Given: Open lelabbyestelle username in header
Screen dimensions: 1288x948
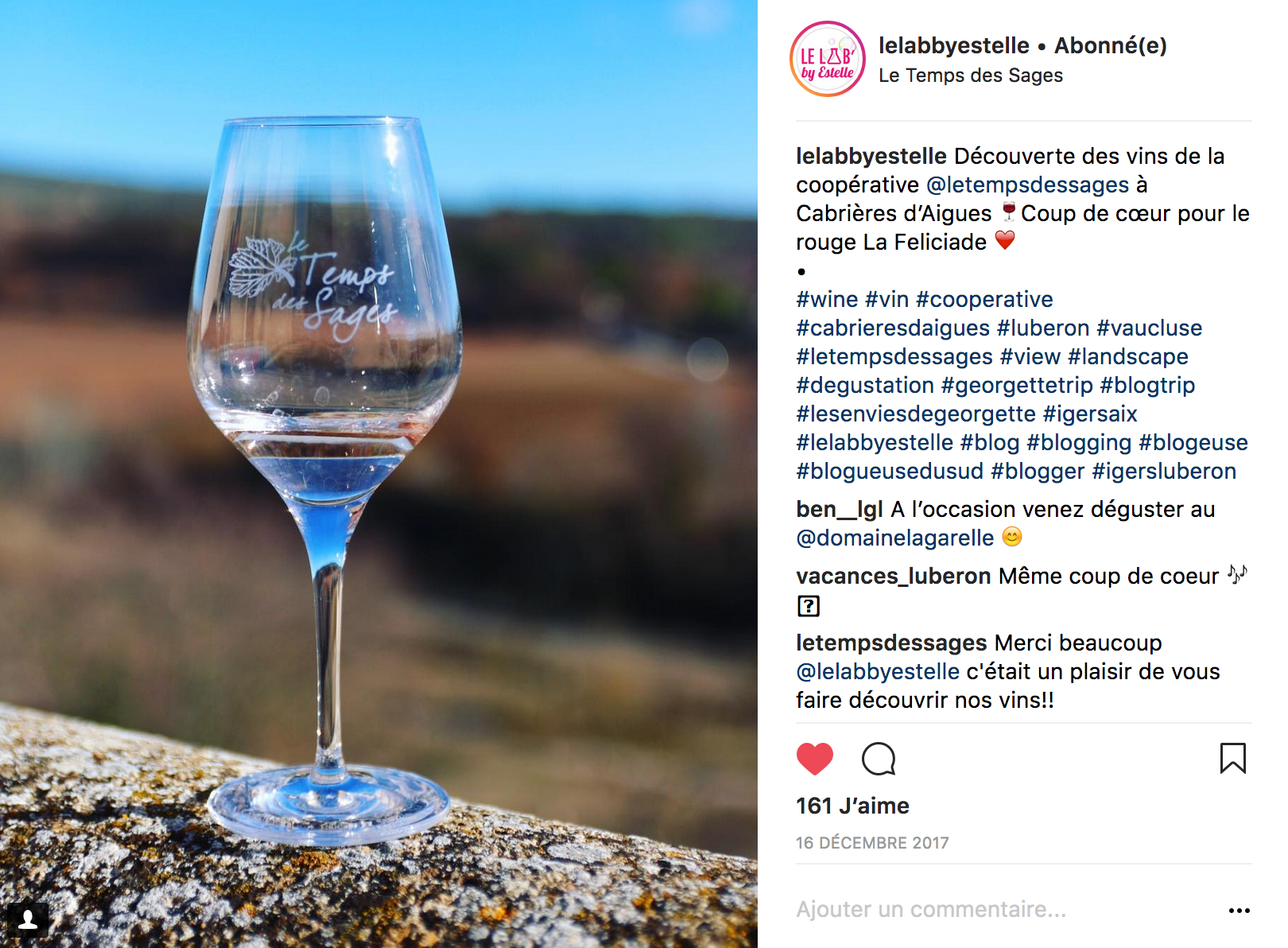Looking at the screenshot, I should pos(953,45).
